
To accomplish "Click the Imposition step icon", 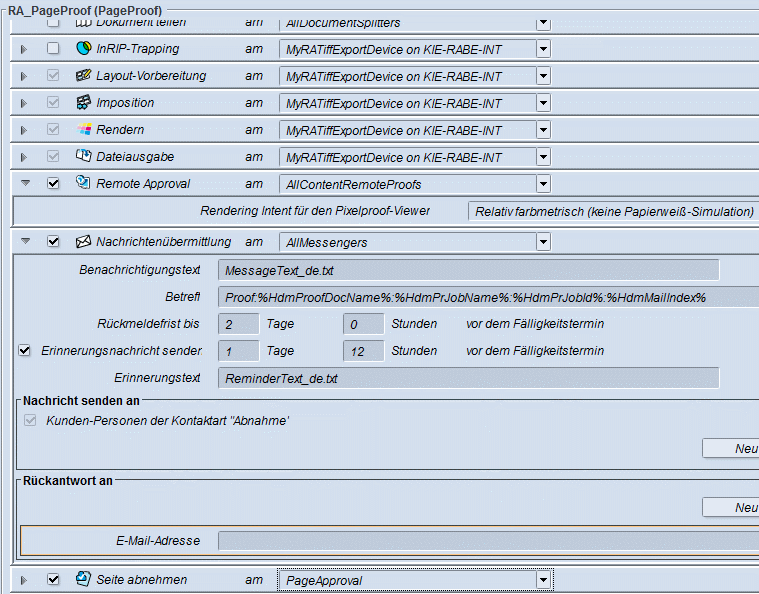I will pyautogui.click(x=83, y=102).
